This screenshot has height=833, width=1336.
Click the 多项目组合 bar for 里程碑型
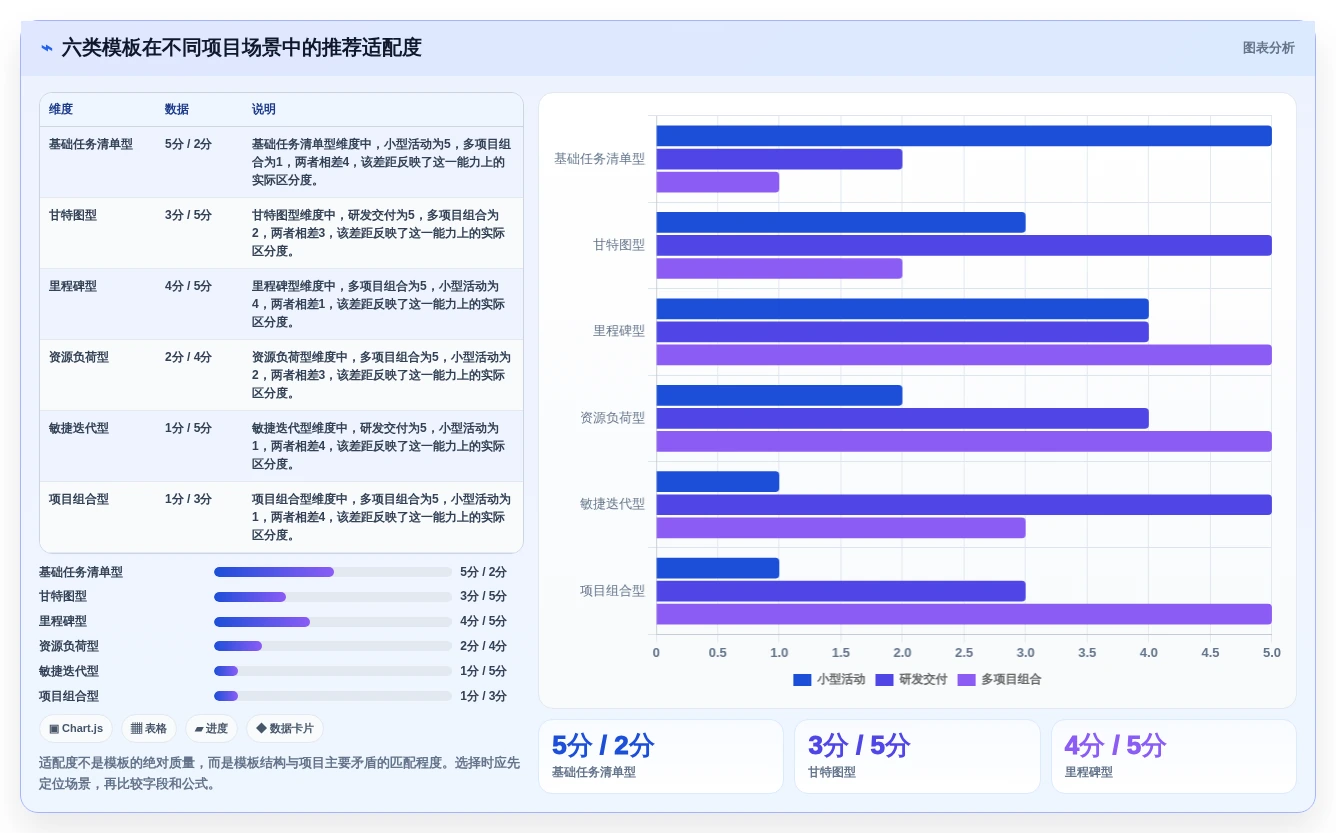(964, 355)
